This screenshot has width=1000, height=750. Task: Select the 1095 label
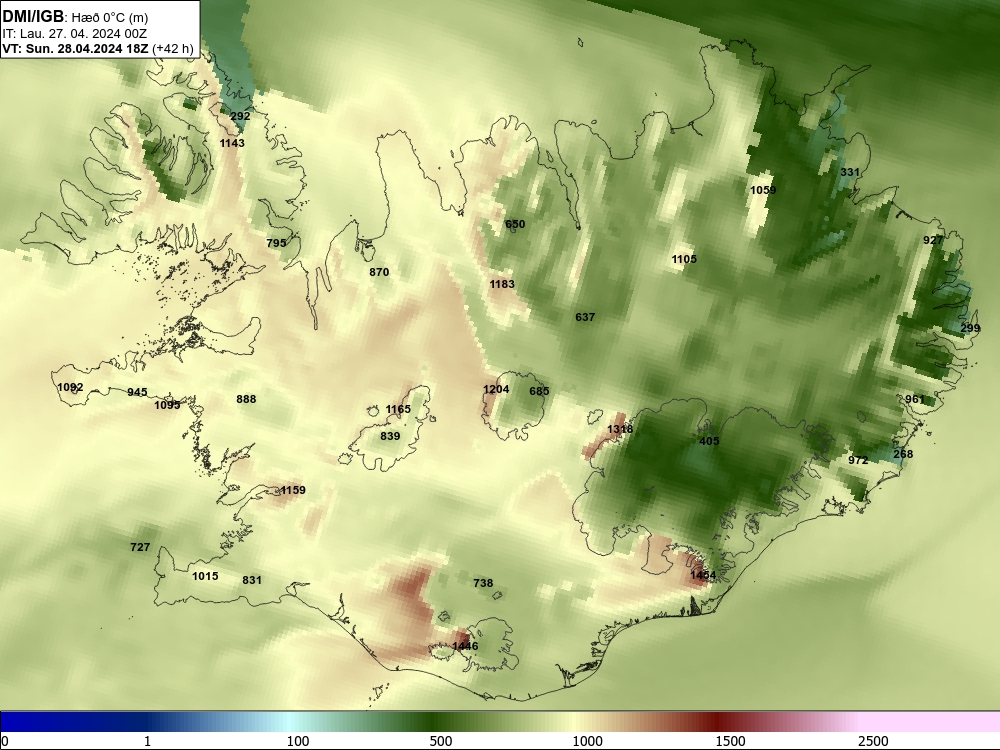coord(167,405)
